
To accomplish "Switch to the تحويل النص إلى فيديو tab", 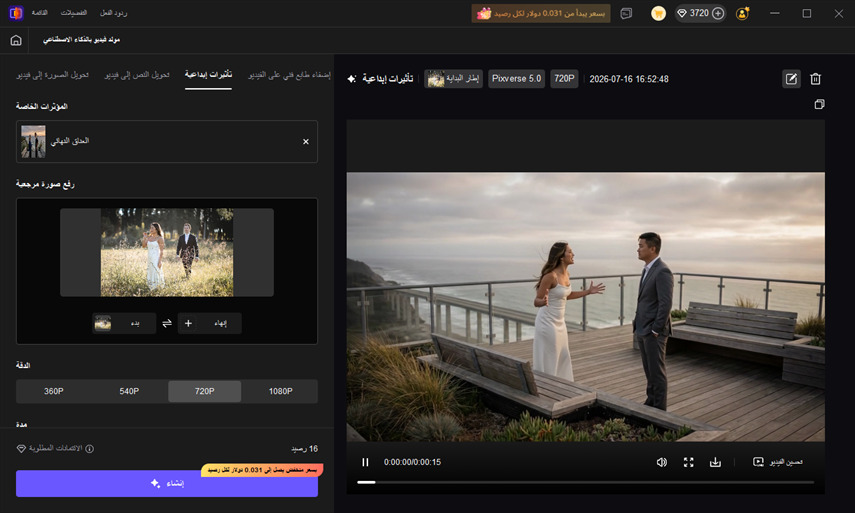I will 137,75.
